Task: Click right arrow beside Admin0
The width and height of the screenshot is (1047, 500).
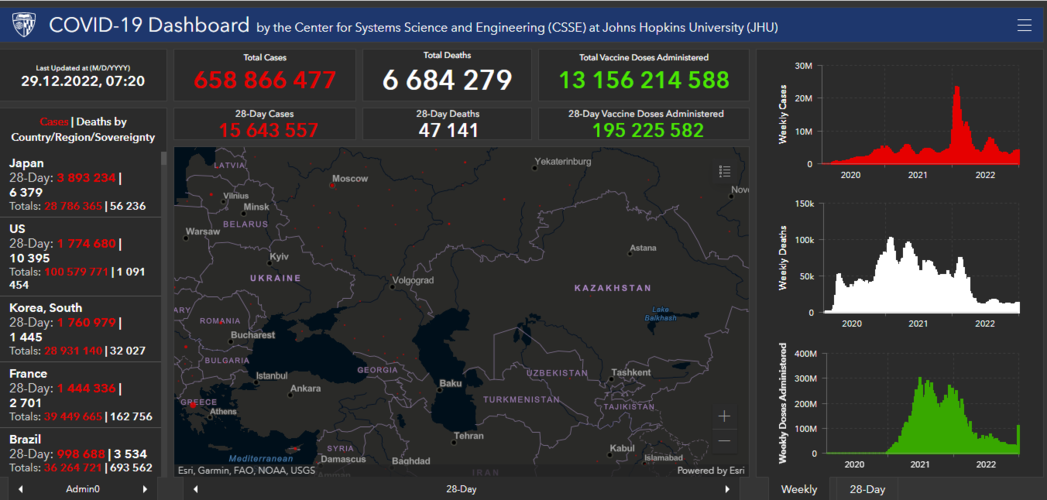Action: pos(145,489)
